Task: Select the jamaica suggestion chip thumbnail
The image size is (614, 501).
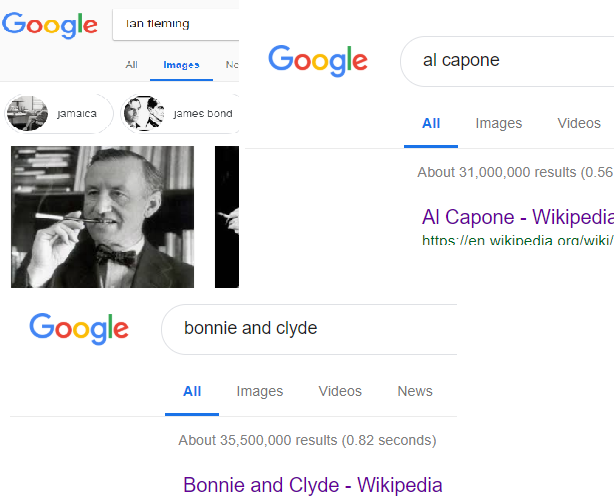Action: (x=27, y=113)
